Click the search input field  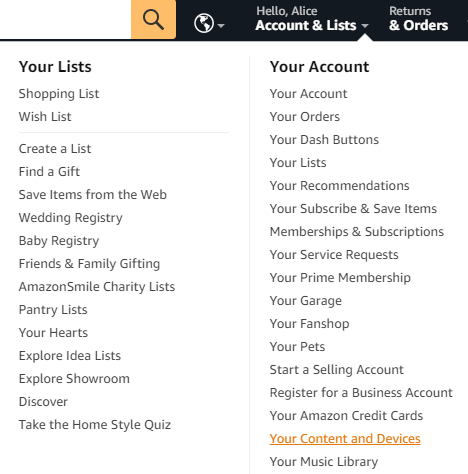[x=65, y=20]
